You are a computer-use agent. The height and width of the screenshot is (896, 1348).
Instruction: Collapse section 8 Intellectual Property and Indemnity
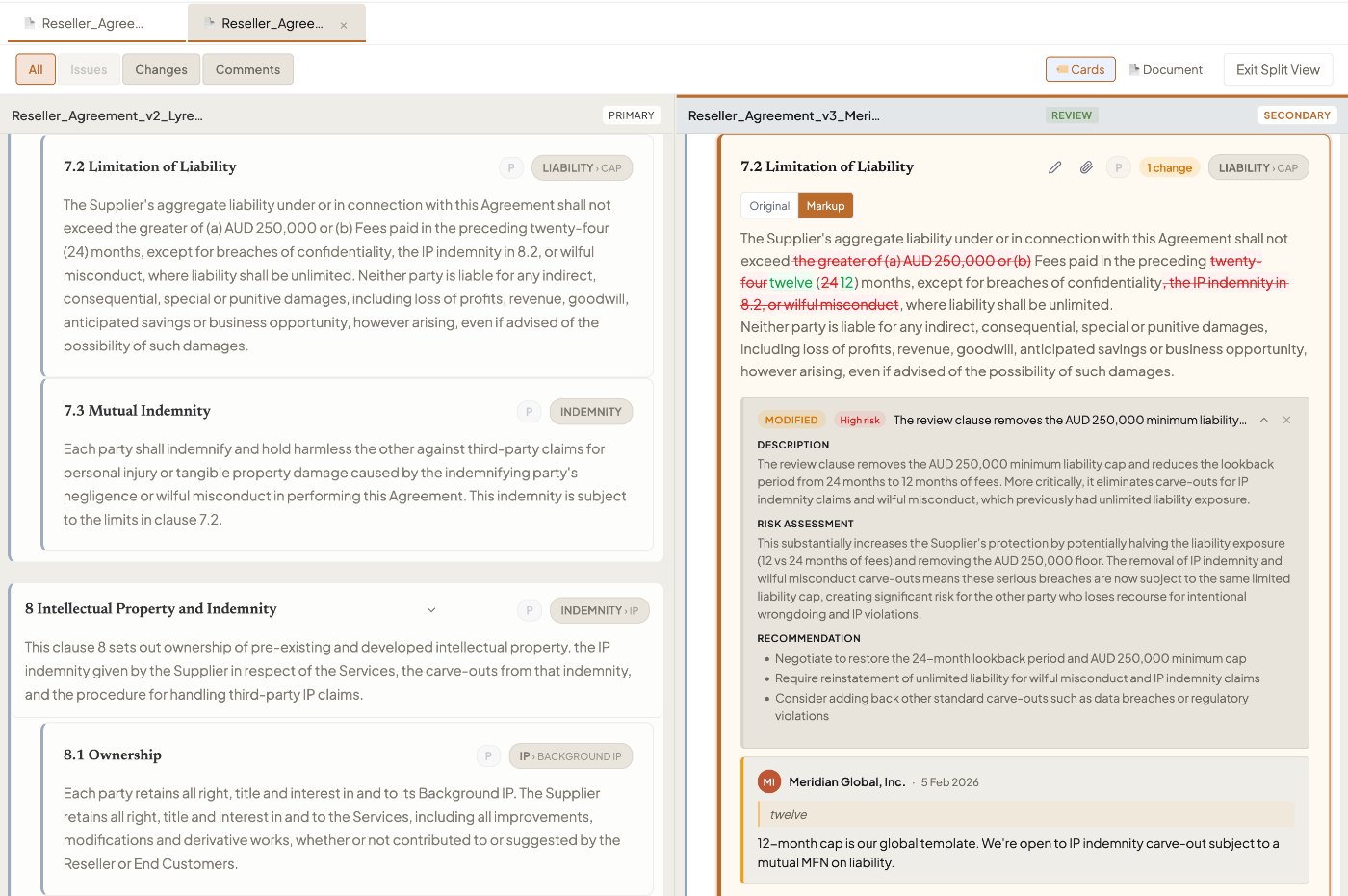[431, 610]
